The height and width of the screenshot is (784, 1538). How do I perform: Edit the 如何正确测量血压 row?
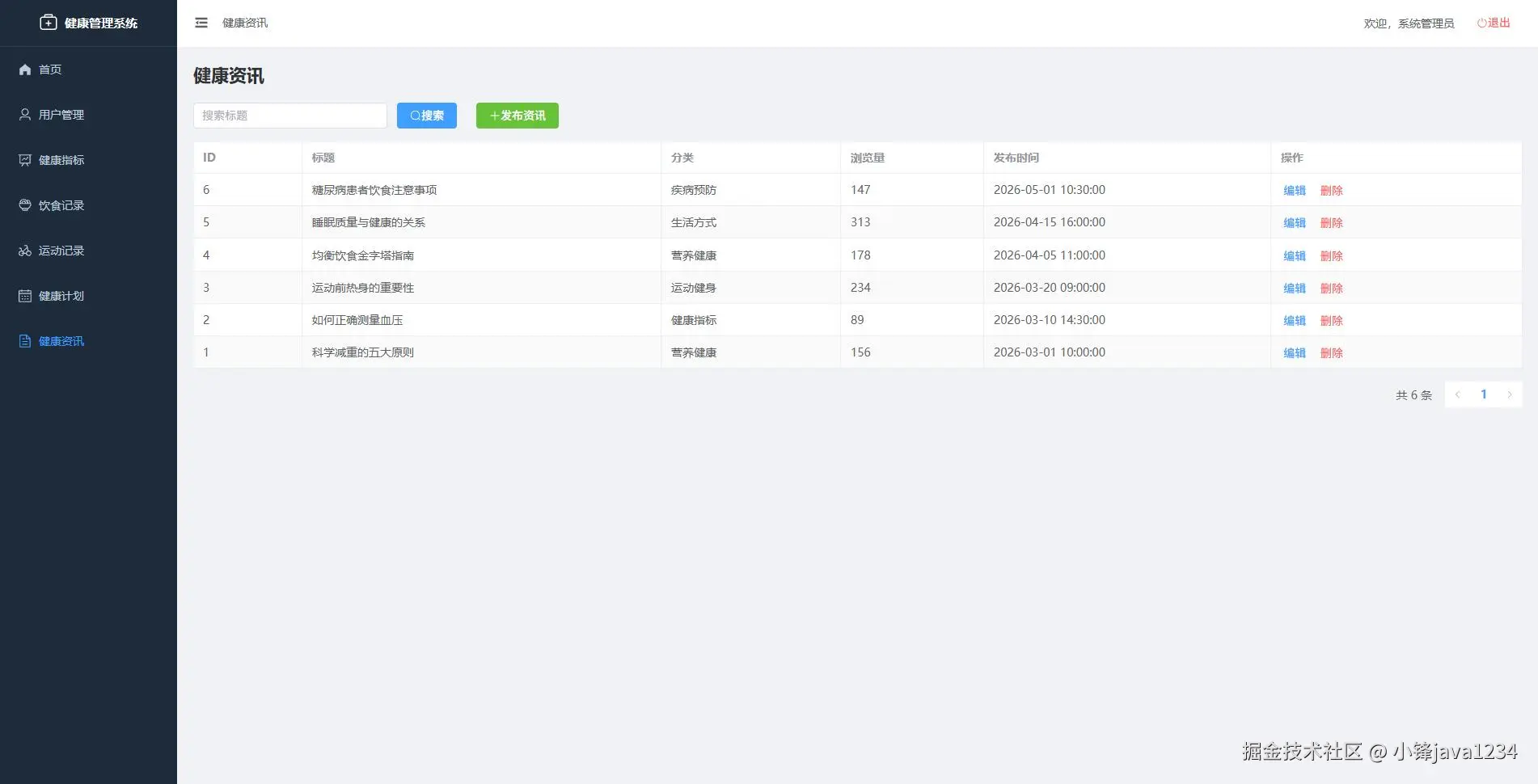tap(1295, 321)
